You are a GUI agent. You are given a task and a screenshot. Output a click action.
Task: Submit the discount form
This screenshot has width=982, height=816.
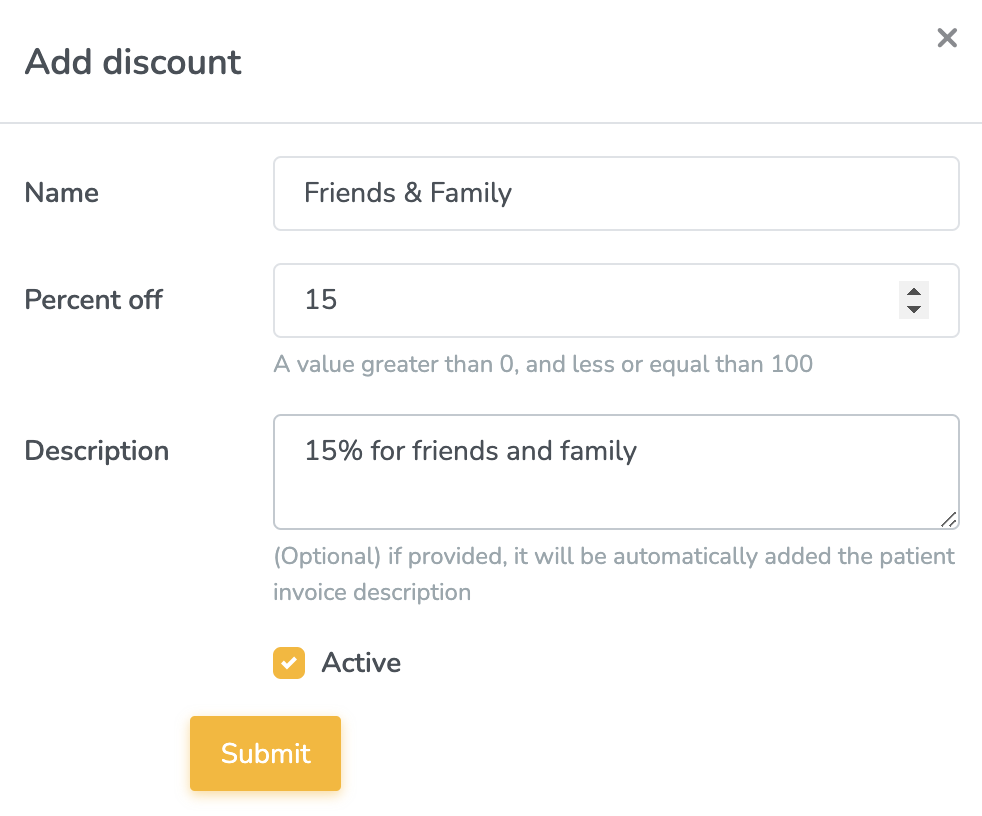tap(265, 753)
